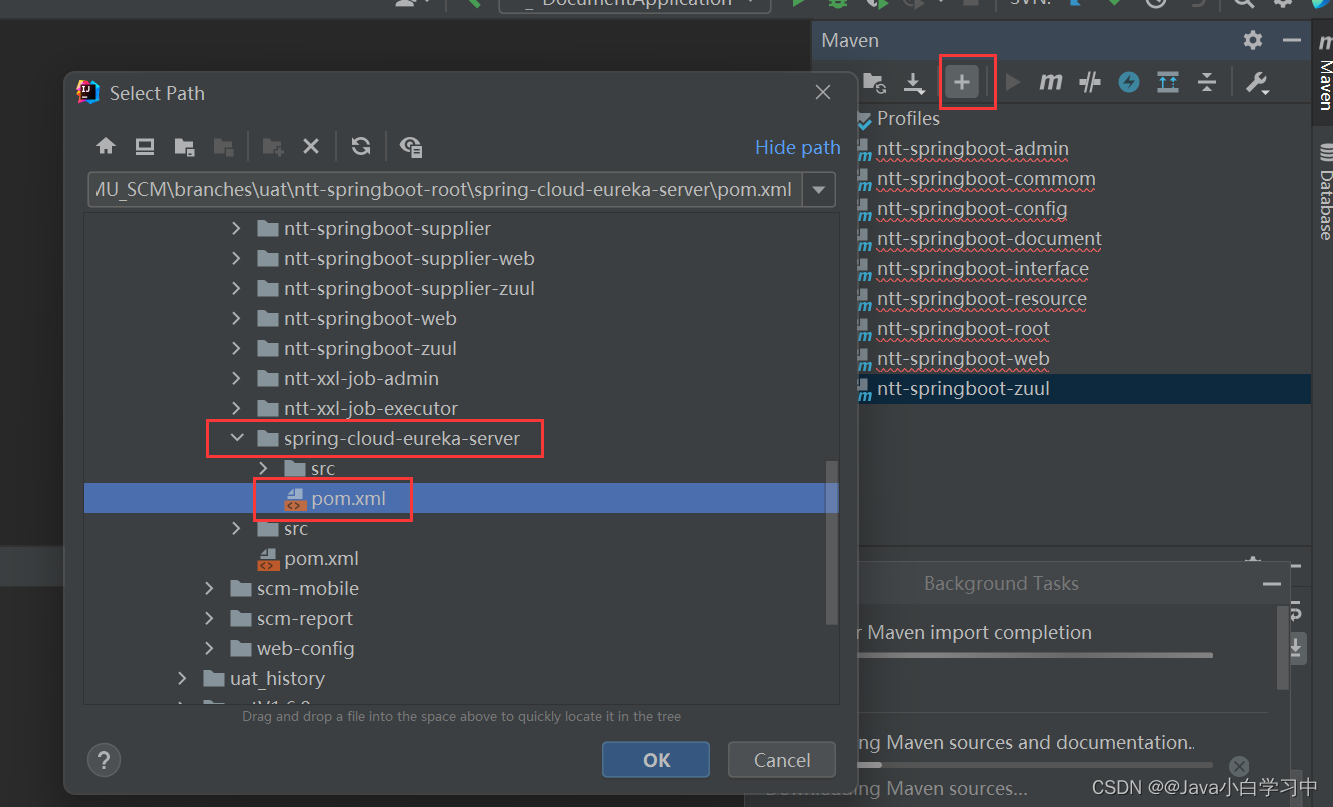Screen dimensions: 1333x807
Task: Open Maven settings wrench icon
Action: (x=1257, y=82)
